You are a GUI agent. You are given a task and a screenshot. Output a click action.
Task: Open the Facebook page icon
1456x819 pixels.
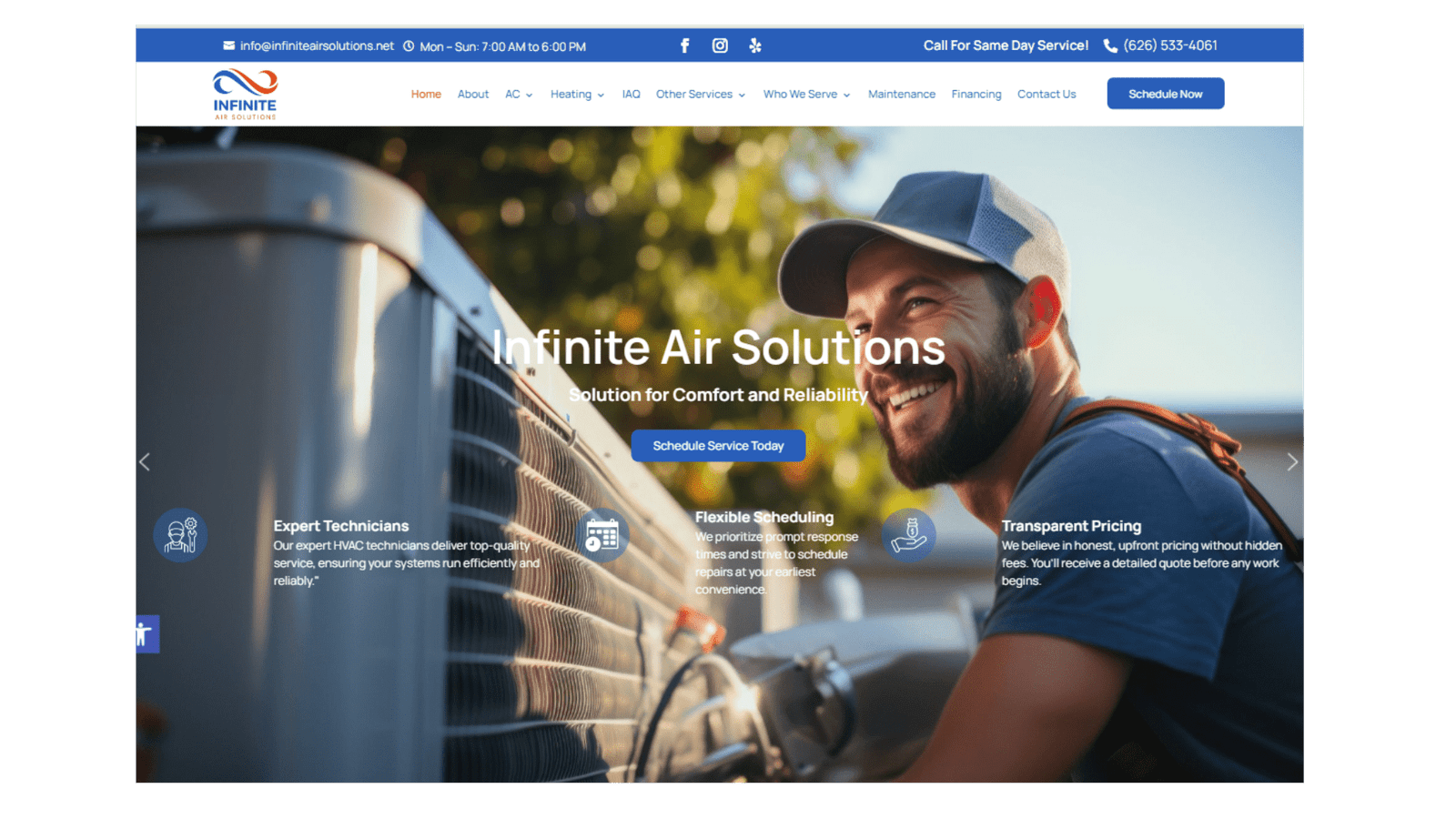684,45
